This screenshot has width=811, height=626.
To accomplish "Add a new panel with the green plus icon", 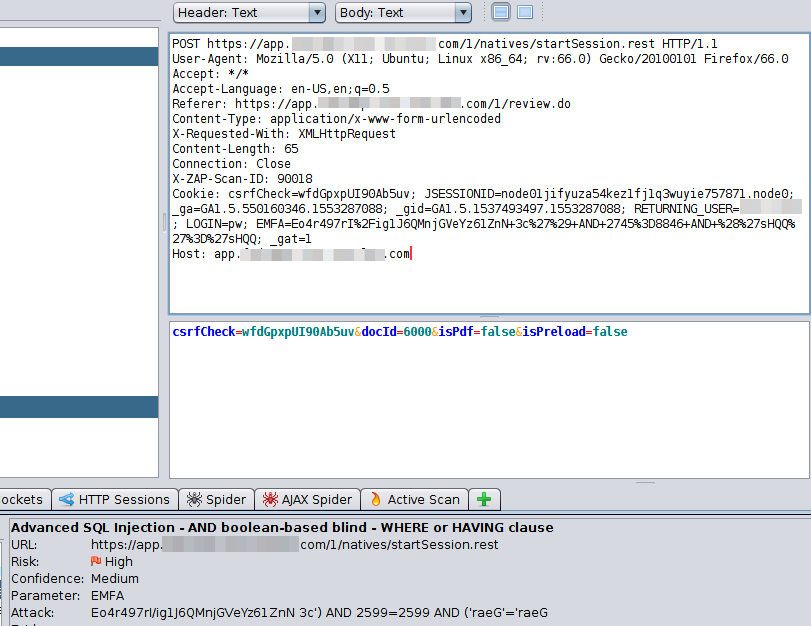I will (484, 498).
